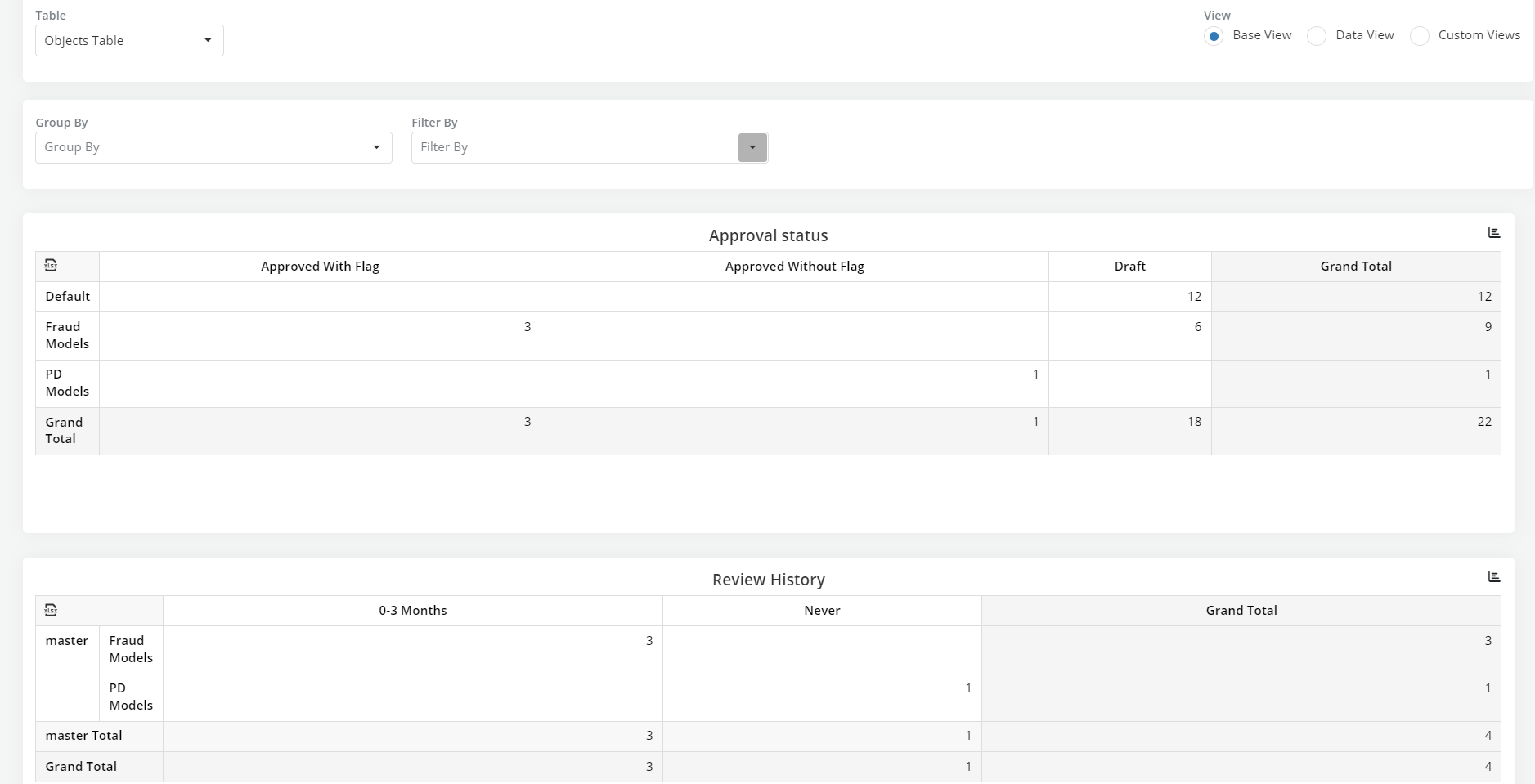Screen dimensions: 1535x784
Task: Click inside the Filter By field
Action: 574,147
